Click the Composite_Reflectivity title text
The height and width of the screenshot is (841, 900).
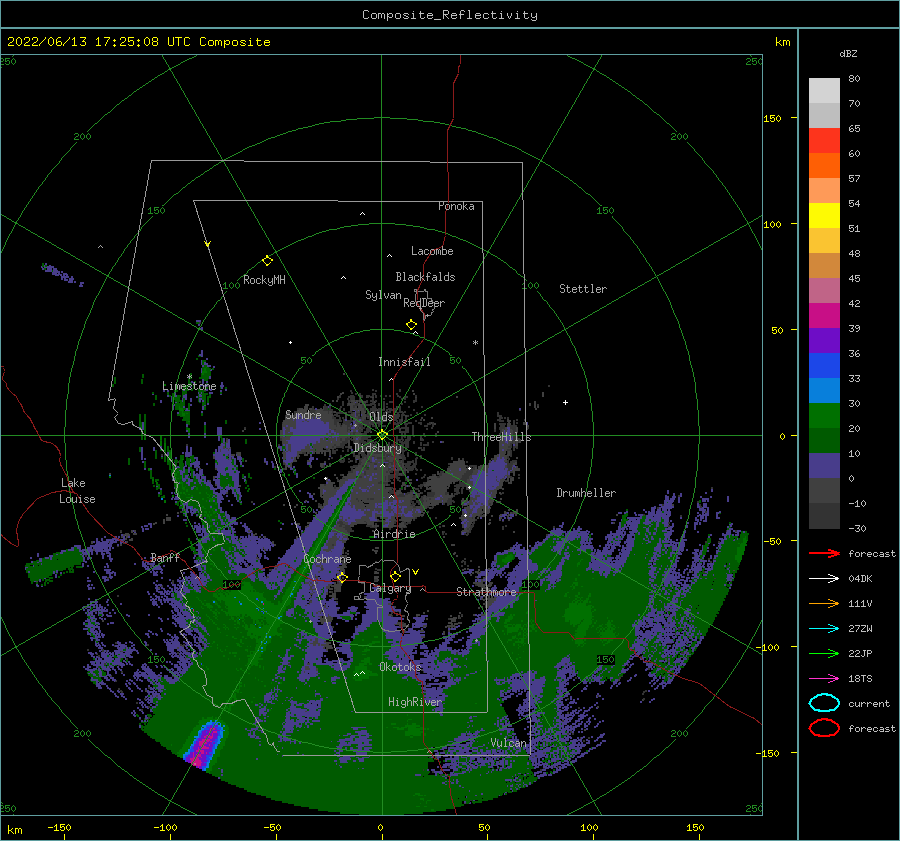(x=450, y=15)
